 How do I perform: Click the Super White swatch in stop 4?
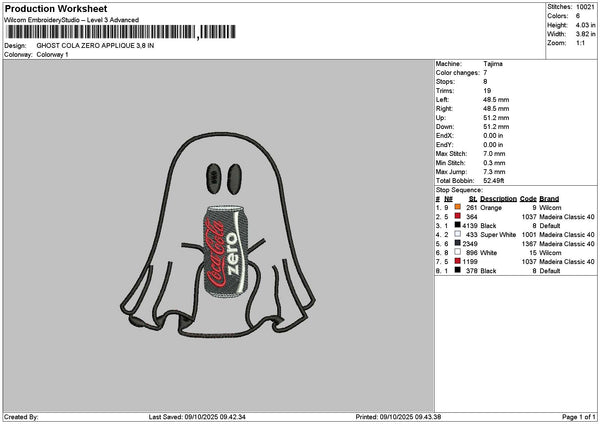point(457,234)
